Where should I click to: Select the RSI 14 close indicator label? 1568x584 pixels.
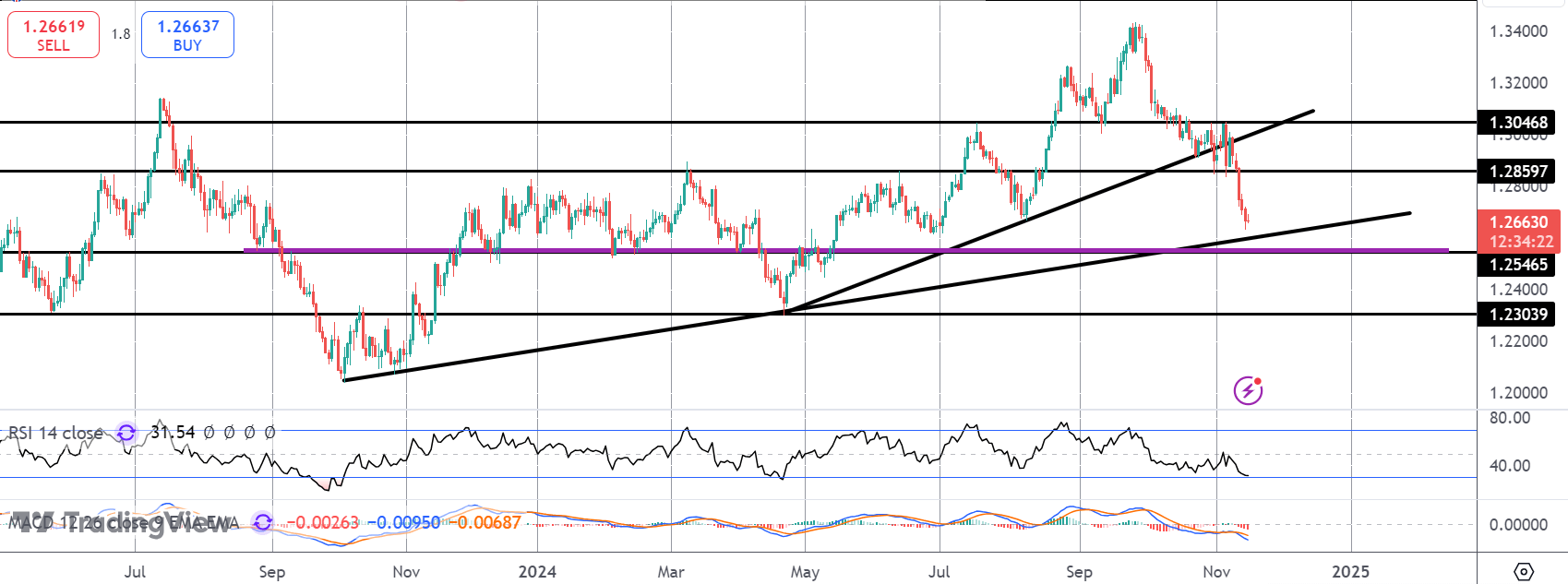tap(55, 433)
